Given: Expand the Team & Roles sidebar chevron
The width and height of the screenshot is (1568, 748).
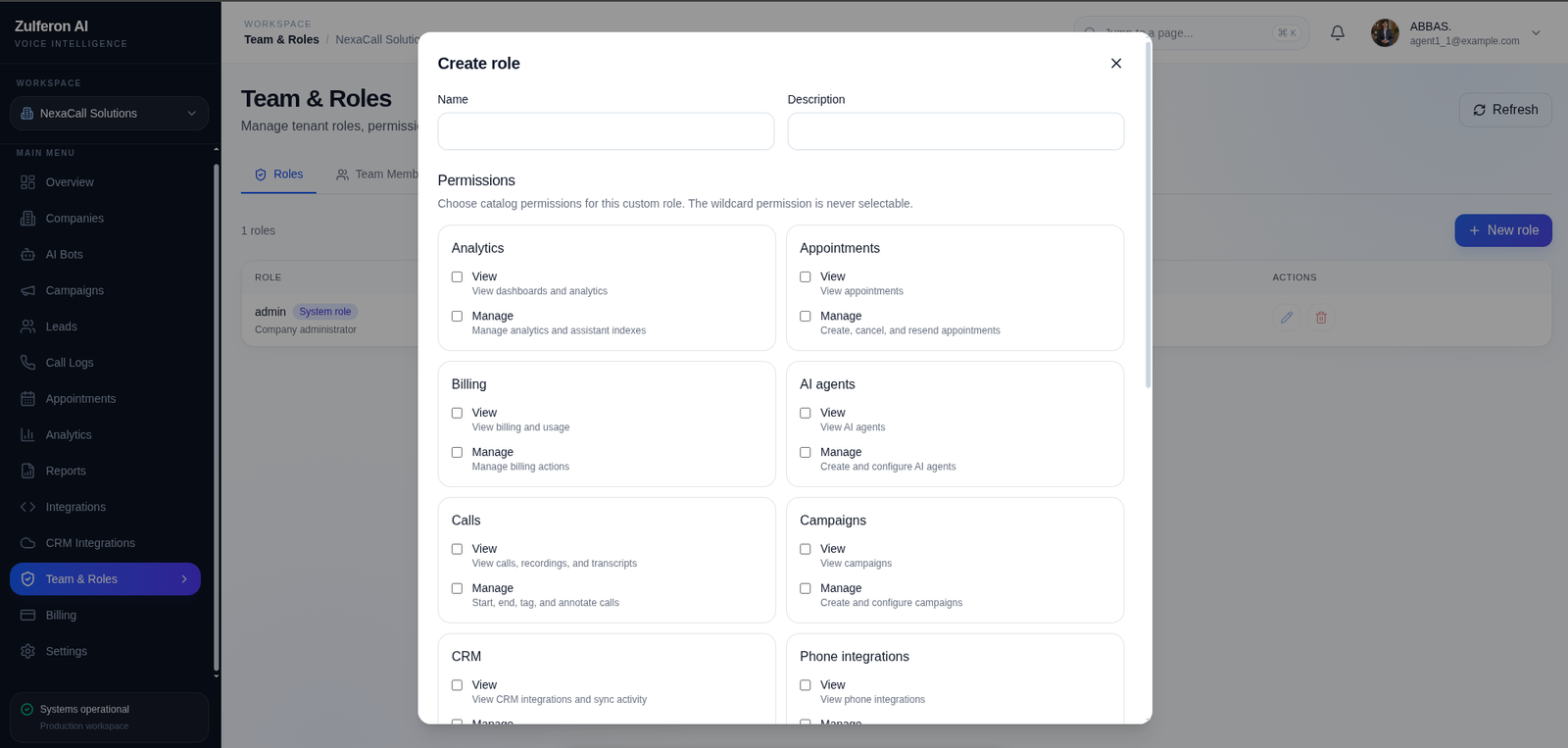Looking at the screenshot, I should point(184,579).
